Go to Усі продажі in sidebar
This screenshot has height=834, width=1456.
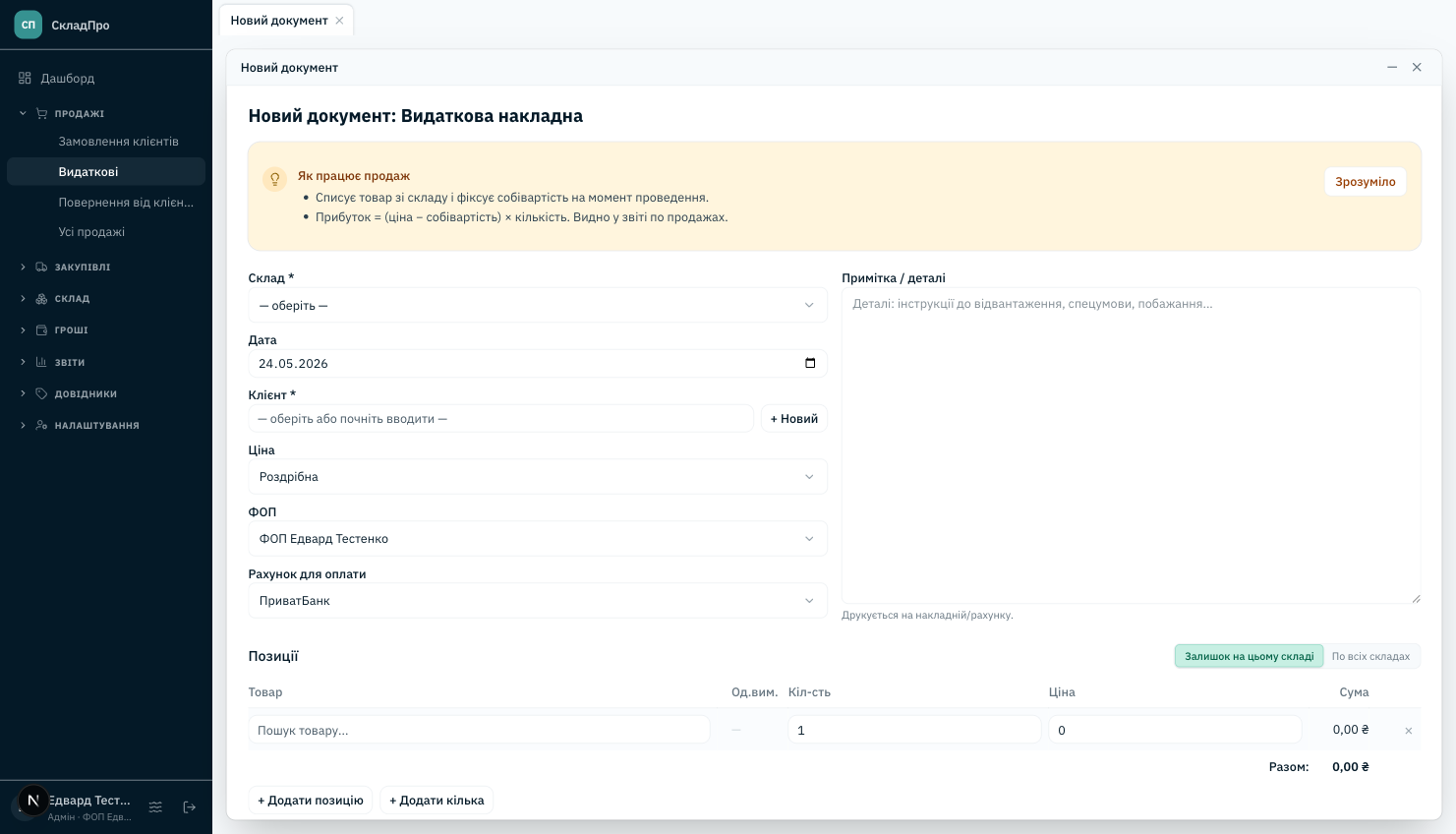pyautogui.click(x=91, y=232)
